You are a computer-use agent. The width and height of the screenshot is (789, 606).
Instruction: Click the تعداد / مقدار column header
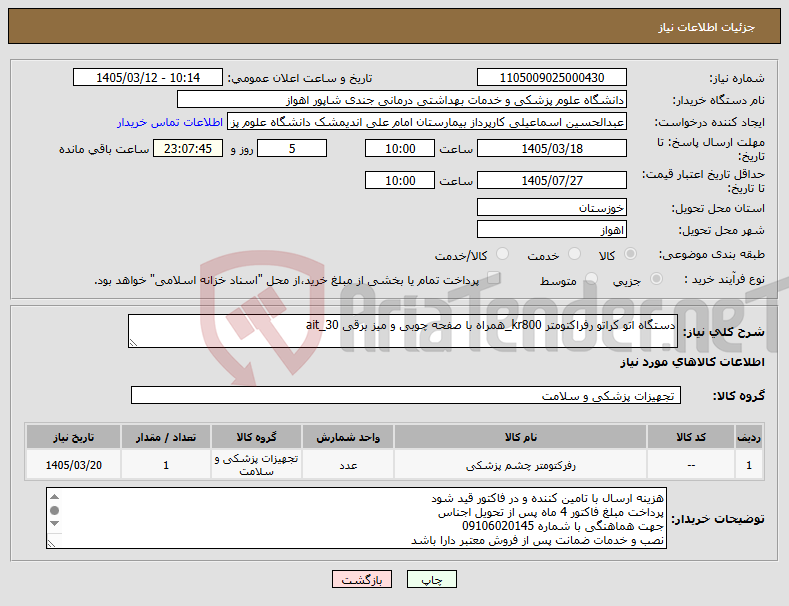[166, 437]
